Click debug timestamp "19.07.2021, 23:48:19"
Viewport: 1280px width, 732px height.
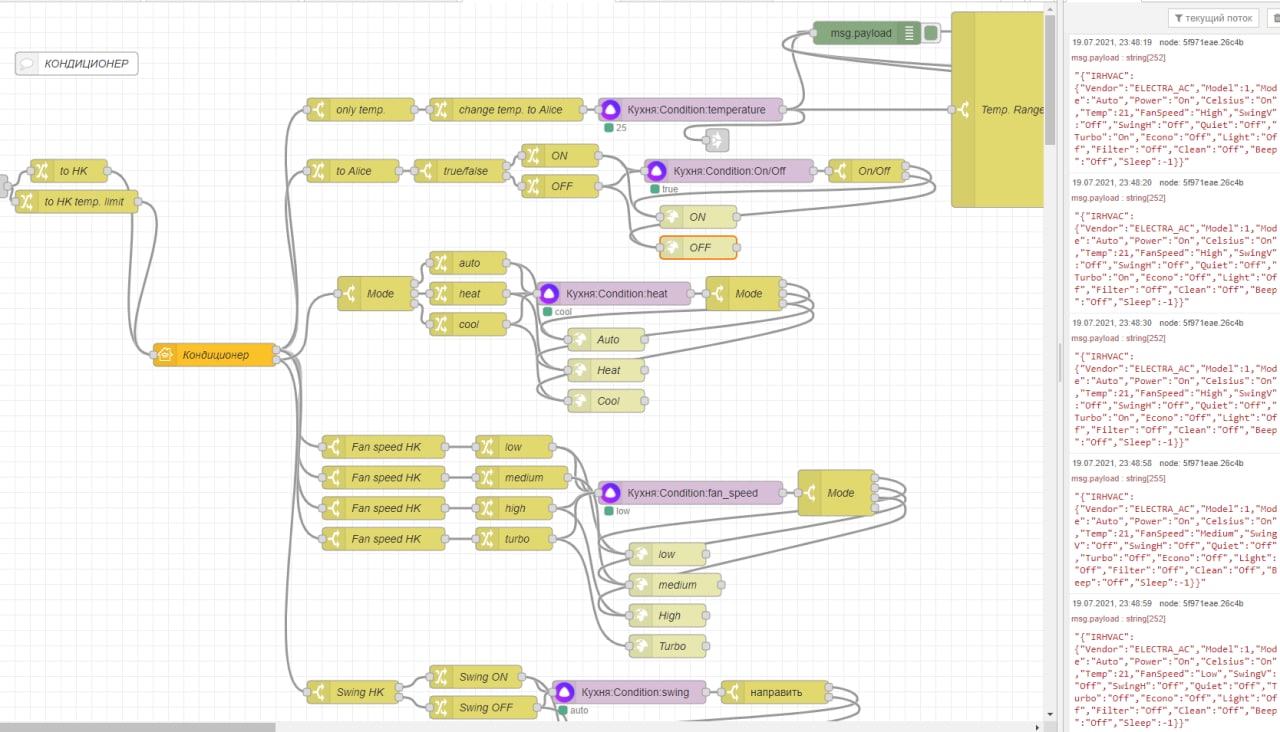point(1112,42)
